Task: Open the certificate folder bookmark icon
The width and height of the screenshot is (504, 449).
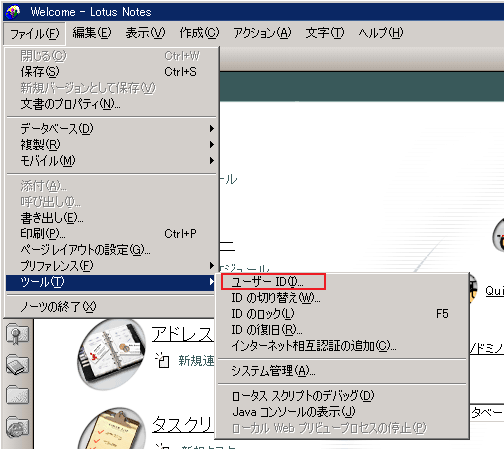Action: [17, 333]
